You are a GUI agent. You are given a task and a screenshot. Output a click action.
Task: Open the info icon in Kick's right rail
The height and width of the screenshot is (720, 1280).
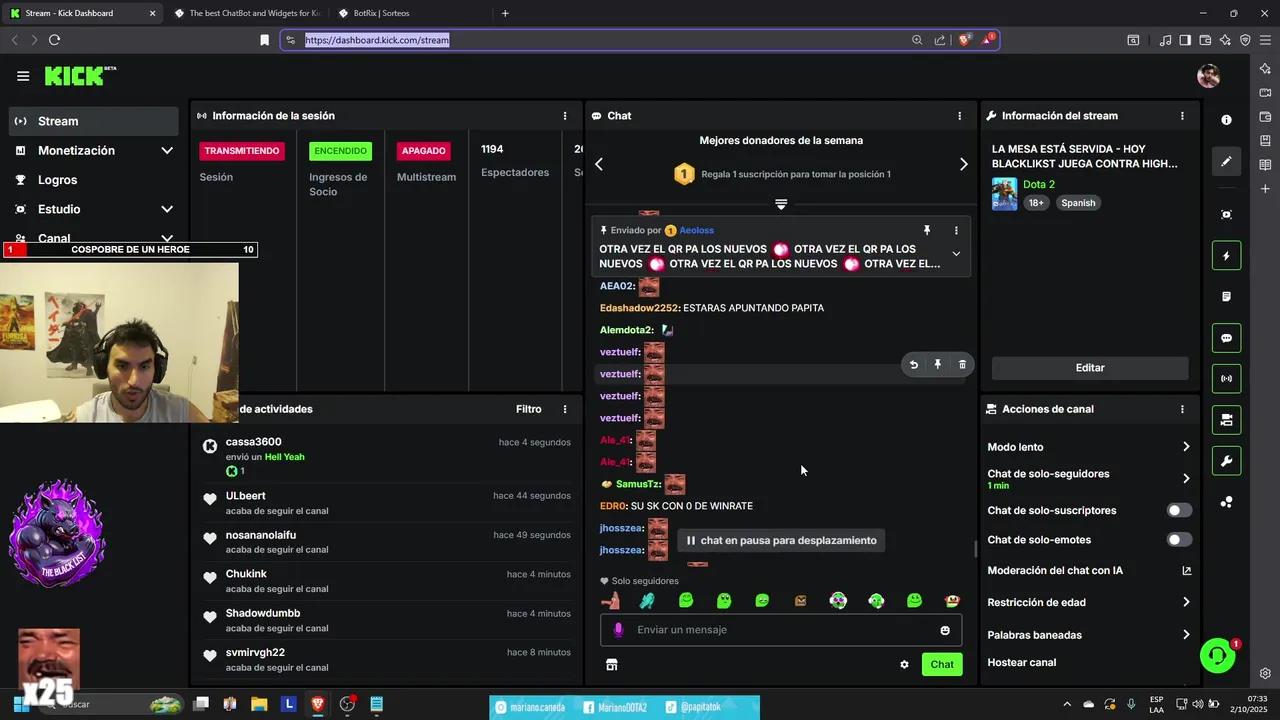pyautogui.click(x=1226, y=120)
